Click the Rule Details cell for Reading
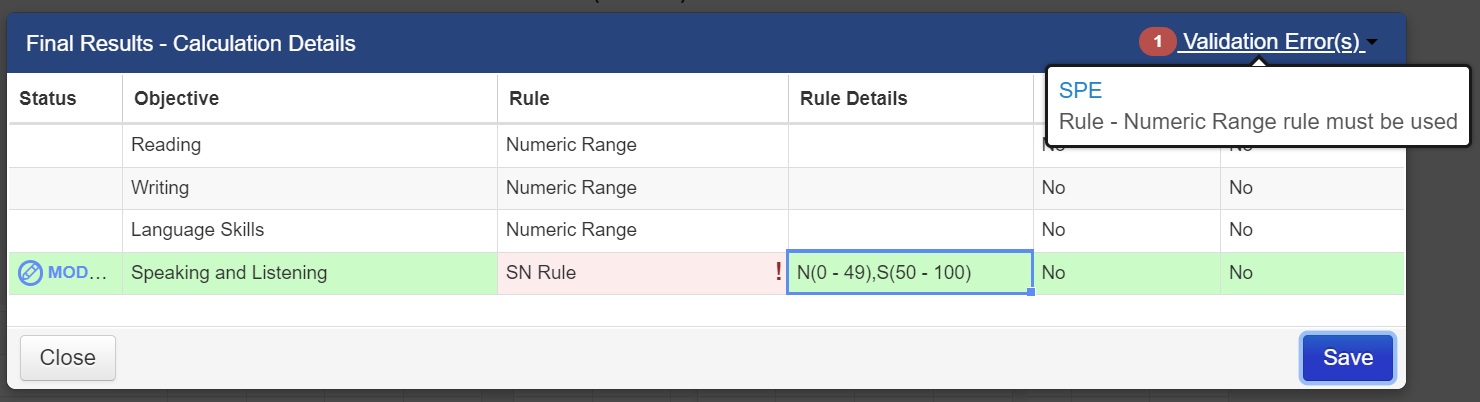This screenshot has width=1480, height=402. tap(910, 145)
